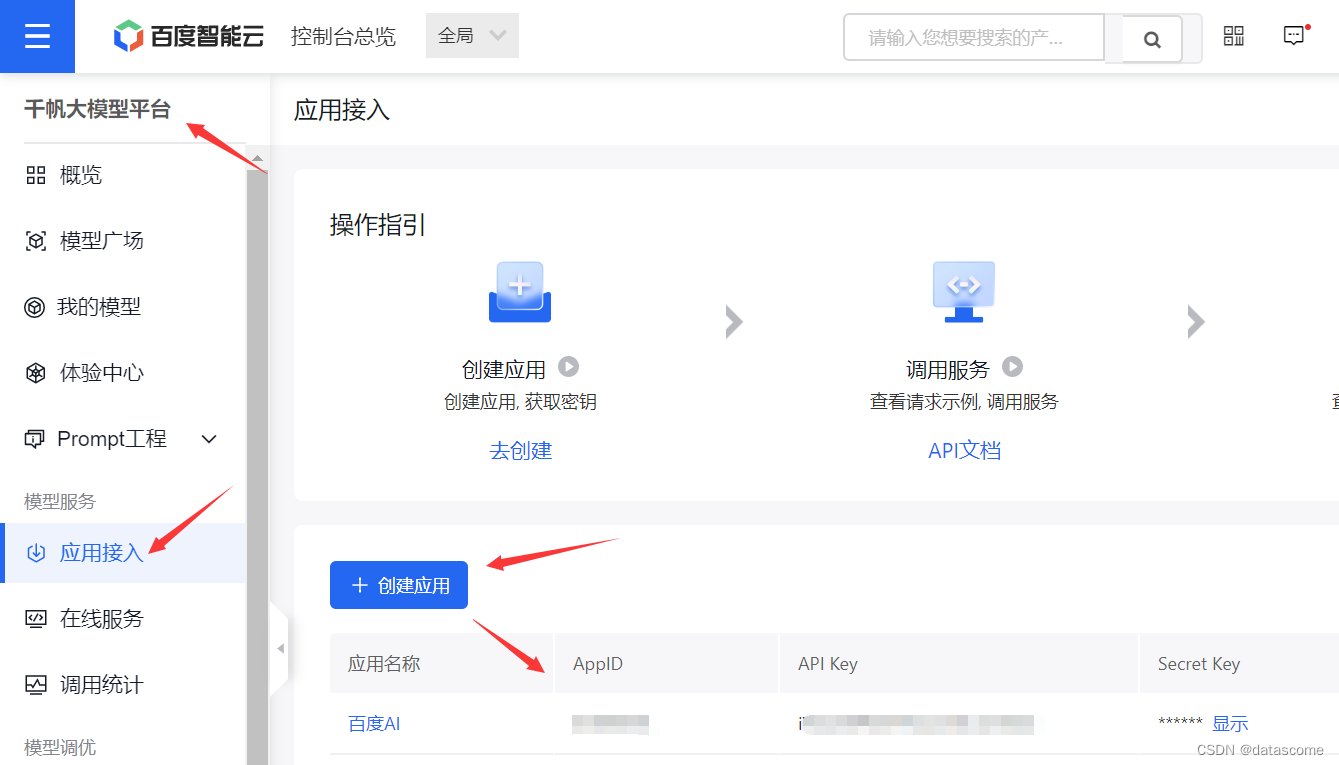Click the 千帆大模型平台 sidebar title

(x=98, y=109)
